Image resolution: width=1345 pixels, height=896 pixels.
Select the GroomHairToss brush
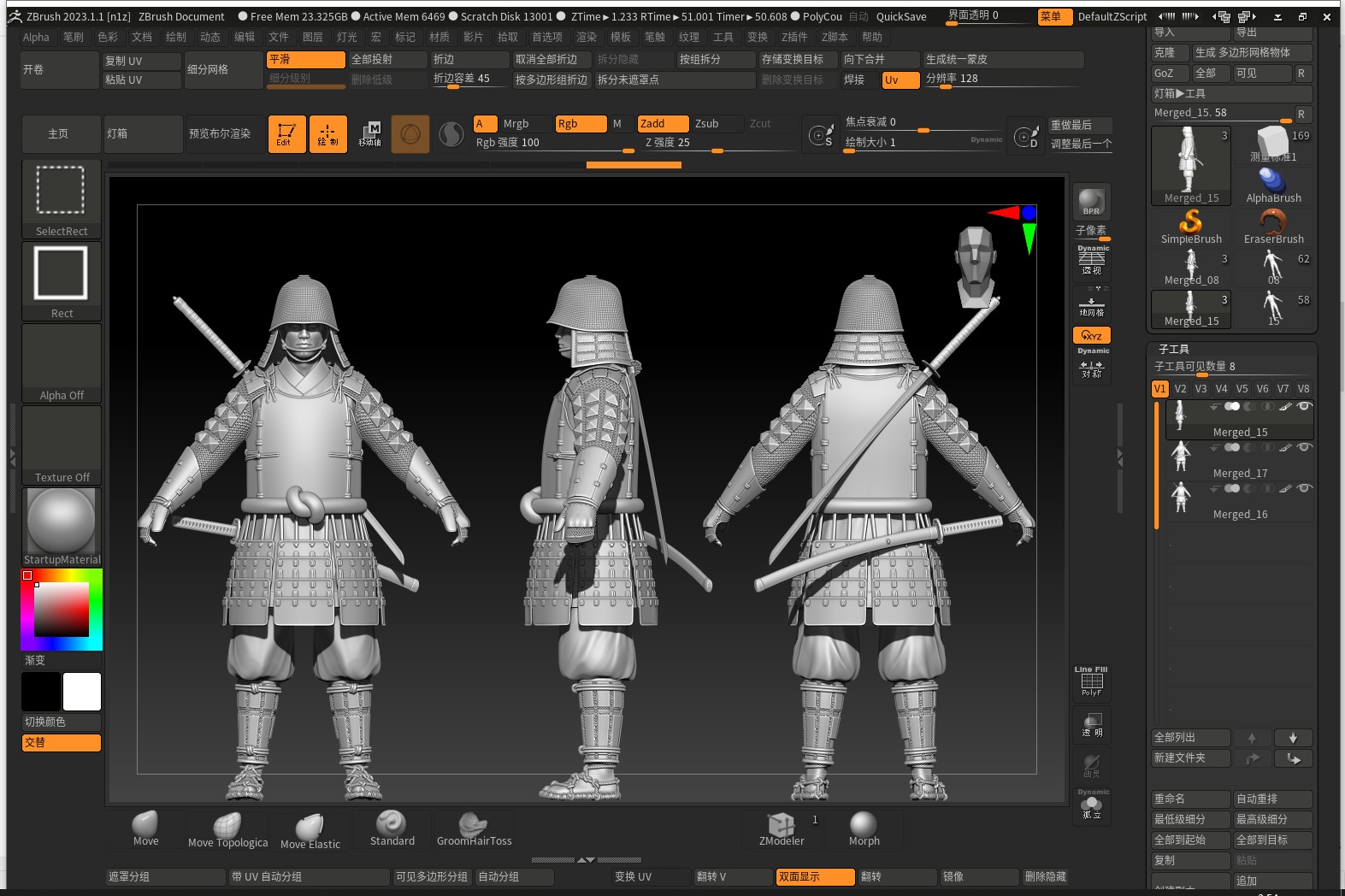point(474,829)
